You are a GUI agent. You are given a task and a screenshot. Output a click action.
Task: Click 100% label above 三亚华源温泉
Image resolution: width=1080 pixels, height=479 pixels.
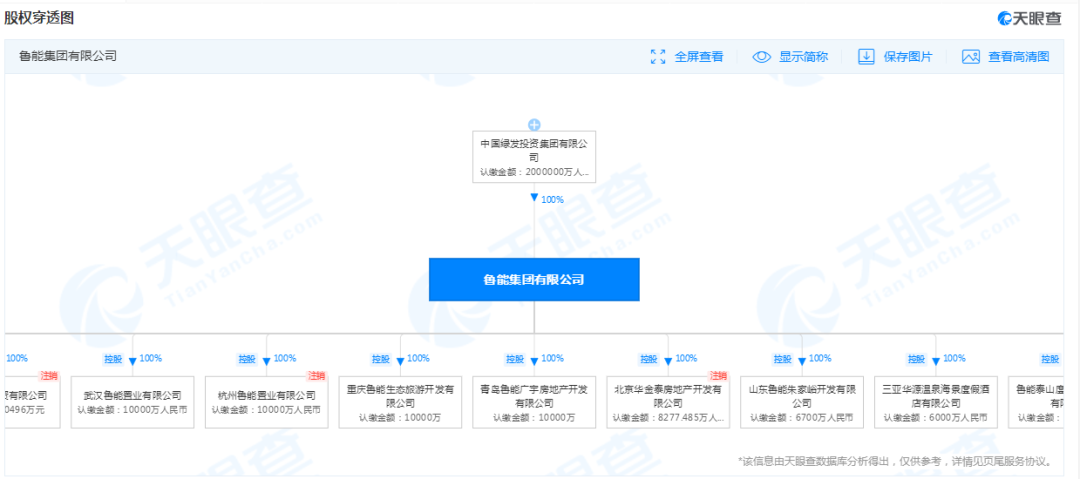pos(954,358)
